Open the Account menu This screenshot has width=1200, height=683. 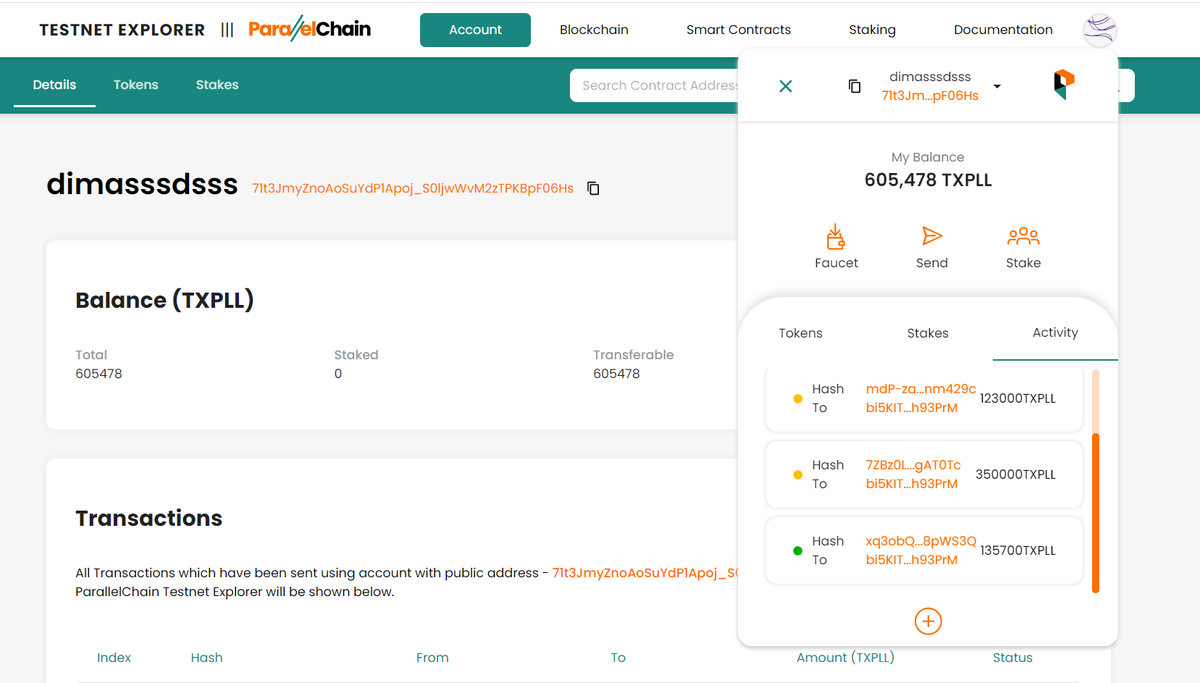tap(475, 30)
